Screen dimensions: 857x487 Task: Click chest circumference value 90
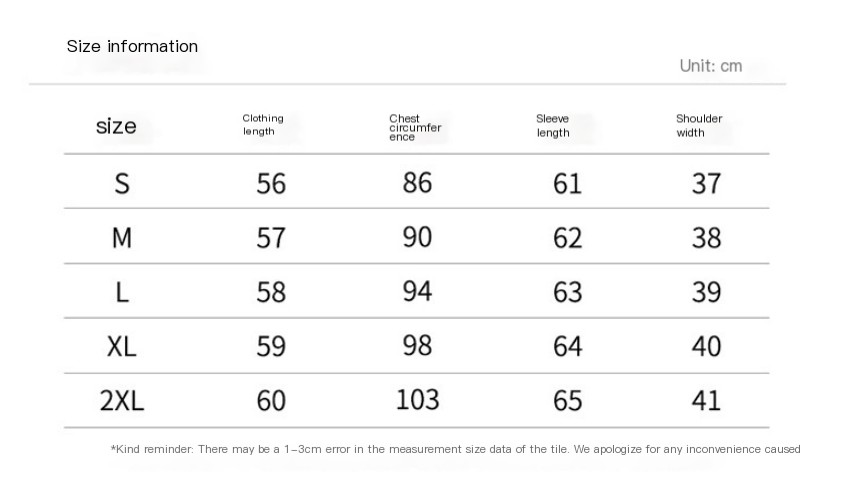(418, 237)
